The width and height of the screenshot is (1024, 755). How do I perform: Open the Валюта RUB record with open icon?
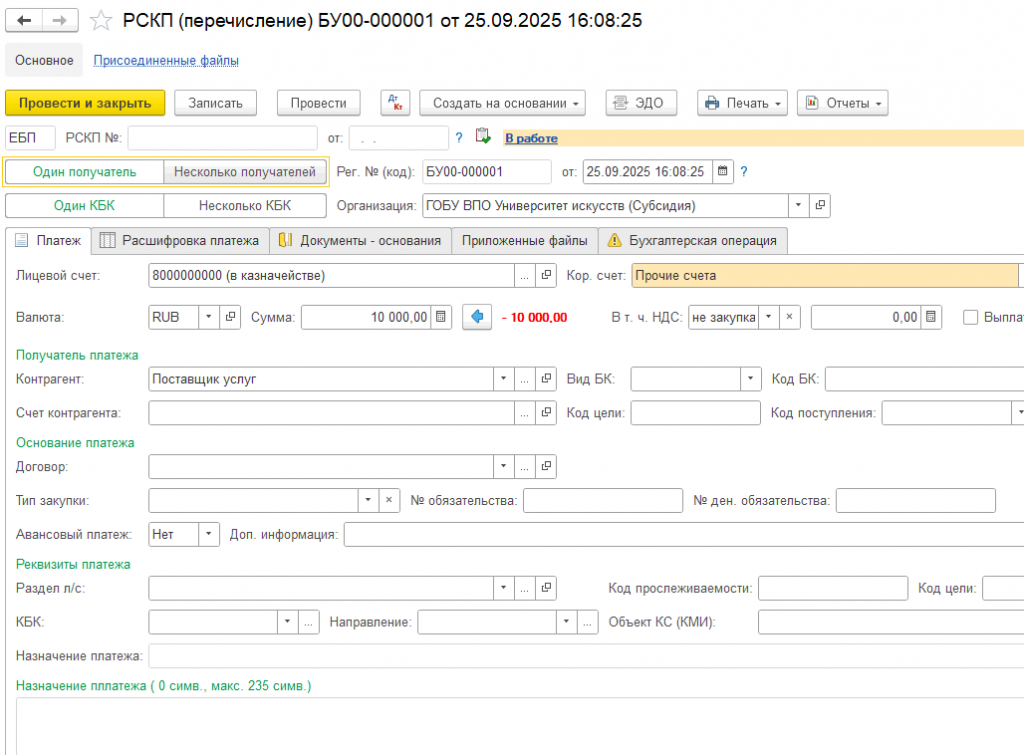pos(230,317)
